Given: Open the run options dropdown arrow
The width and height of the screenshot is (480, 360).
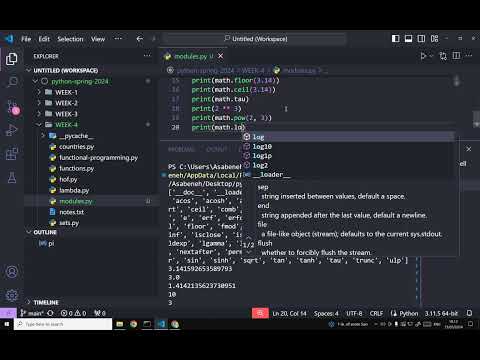Looking at the screenshot, I should click(431, 56).
